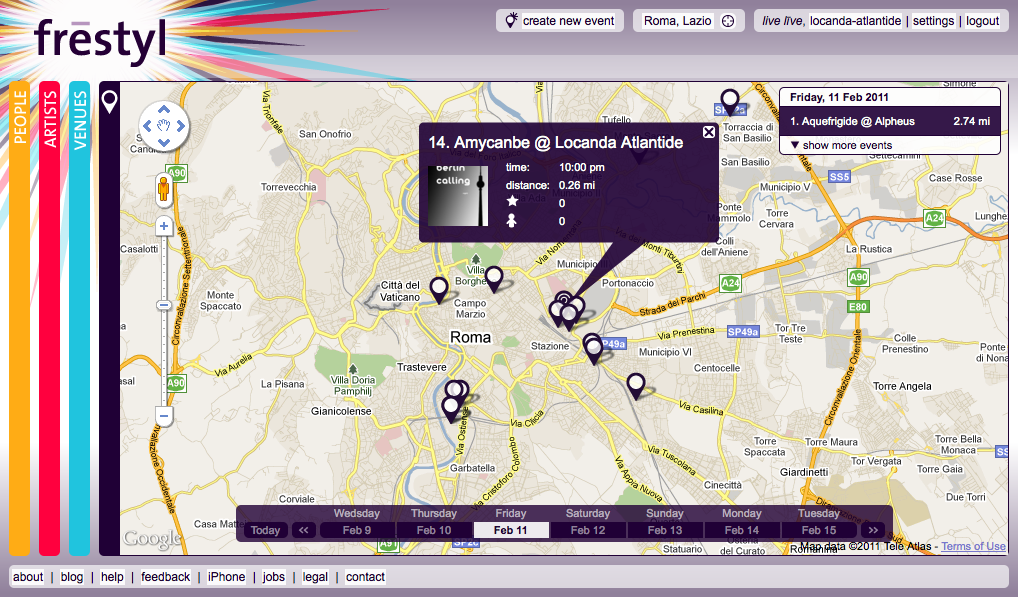
Task: Select the event pin near Via Ostiense
Action: click(x=451, y=409)
